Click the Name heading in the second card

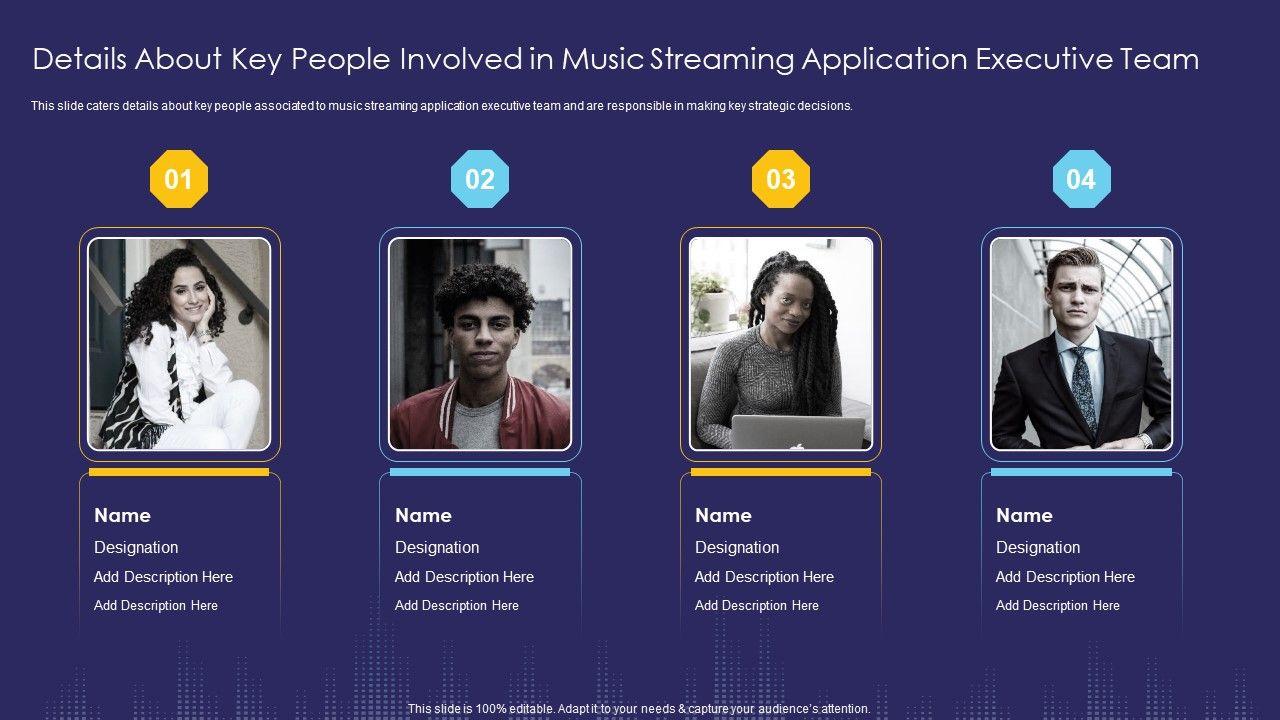(x=423, y=516)
